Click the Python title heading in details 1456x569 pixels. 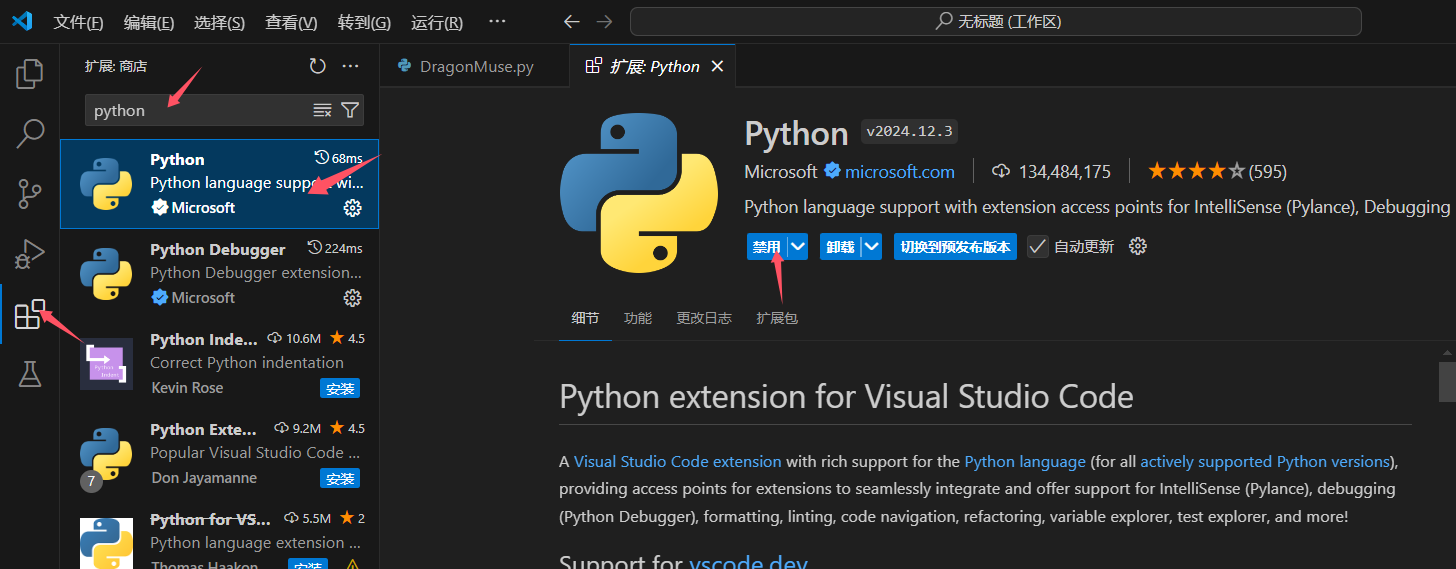point(796,133)
